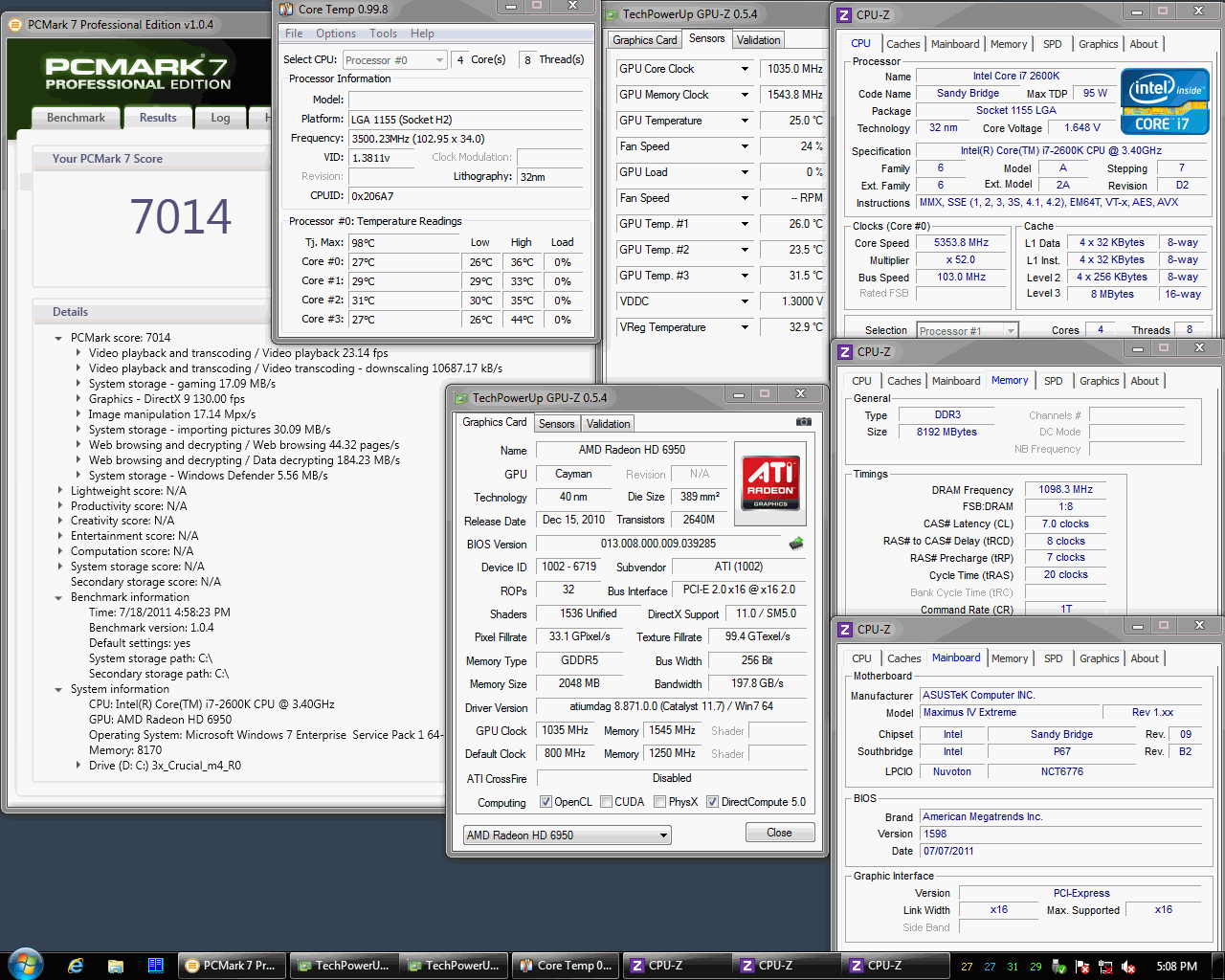The image size is (1225, 980).
Task: Switch to PCMark 7 via taskbar button
Action: click(x=231, y=966)
